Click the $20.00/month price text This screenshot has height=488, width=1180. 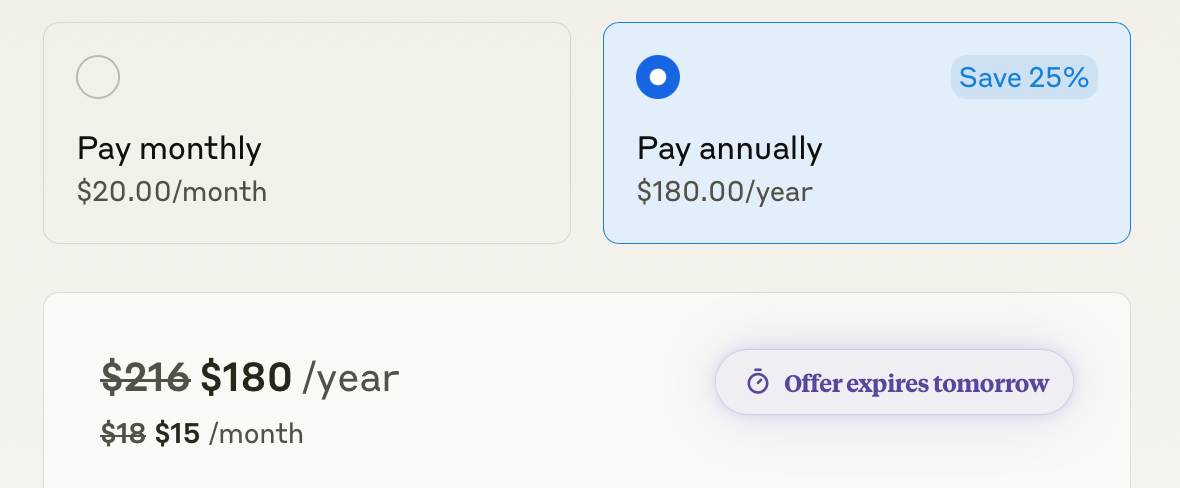(172, 191)
